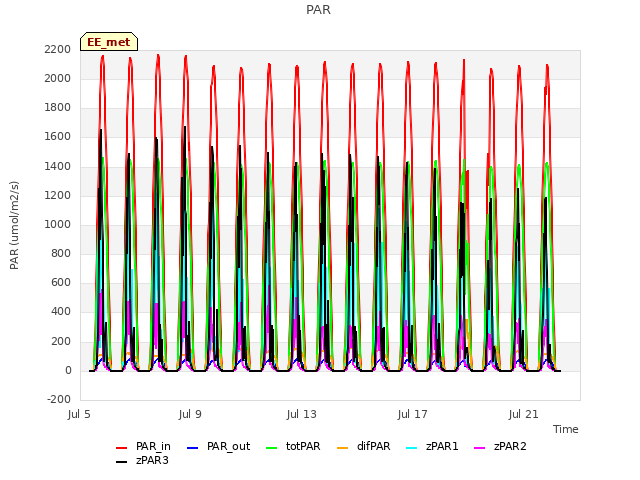Click the 1000 y-axis tick label

(x=58, y=225)
